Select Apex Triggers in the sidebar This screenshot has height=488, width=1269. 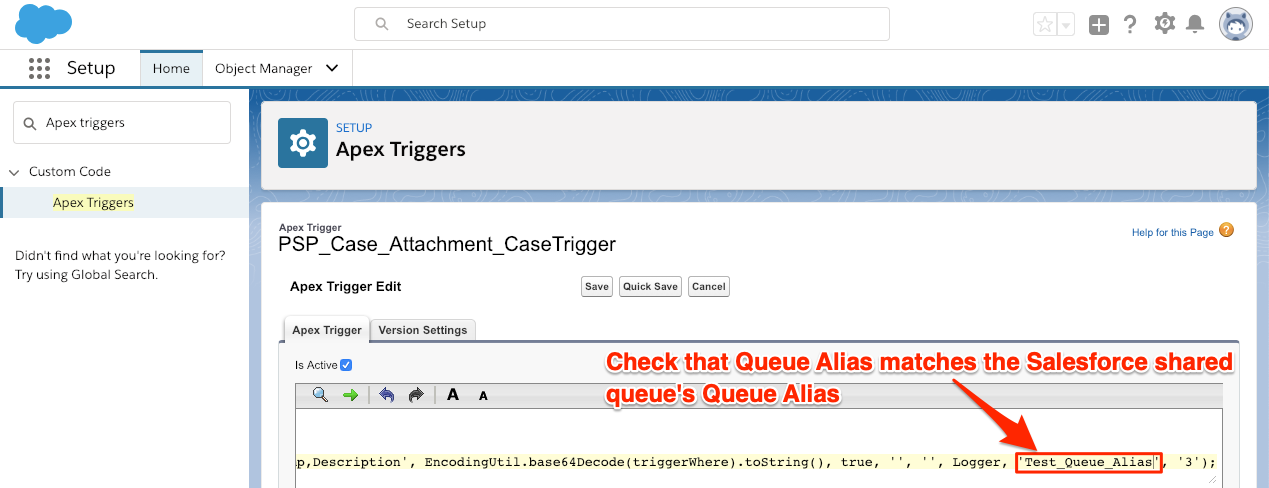coord(93,202)
